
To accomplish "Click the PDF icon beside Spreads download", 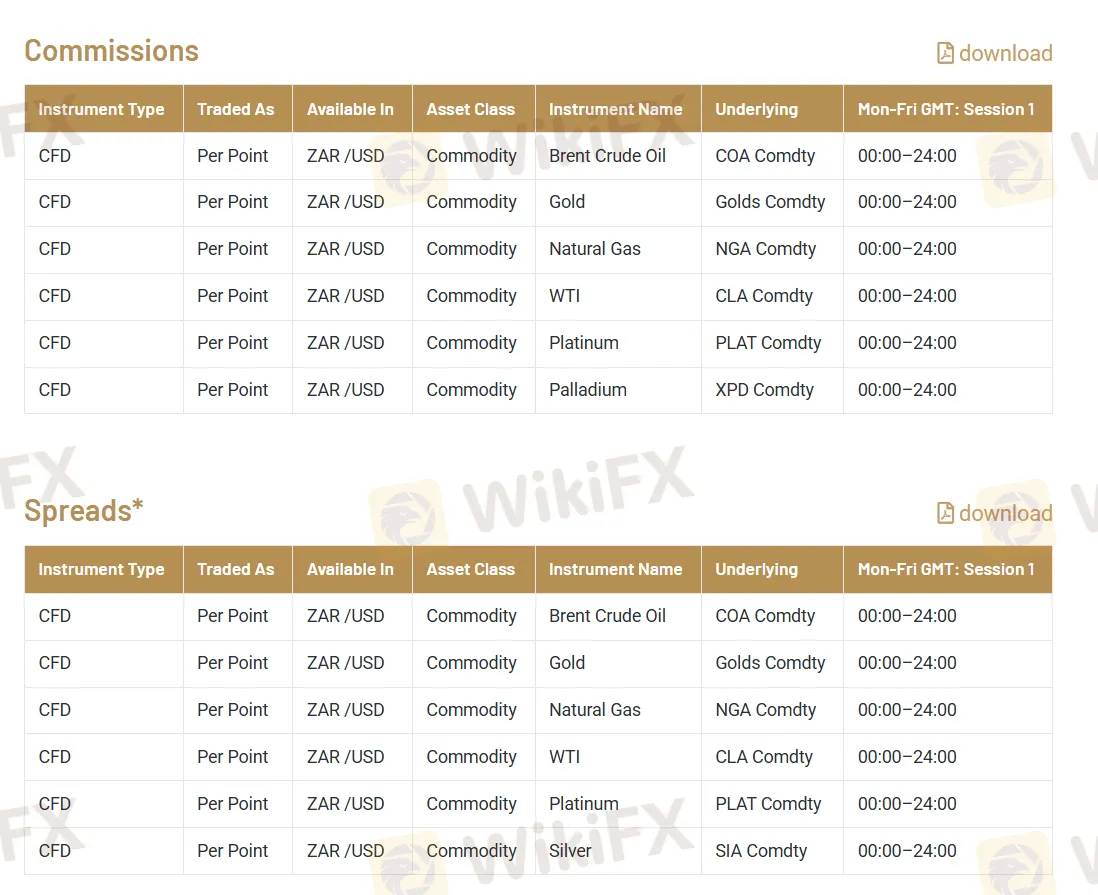I will click(x=945, y=513).
